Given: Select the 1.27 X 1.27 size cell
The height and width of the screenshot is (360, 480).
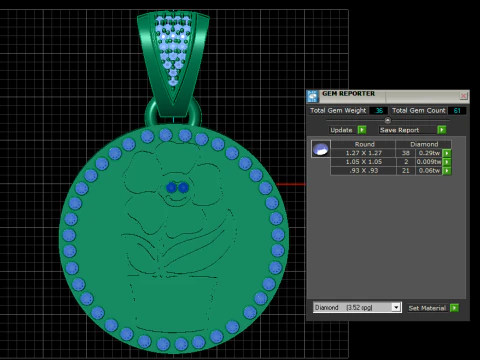Looking at the screenshot, I should [x=363, y=153].
